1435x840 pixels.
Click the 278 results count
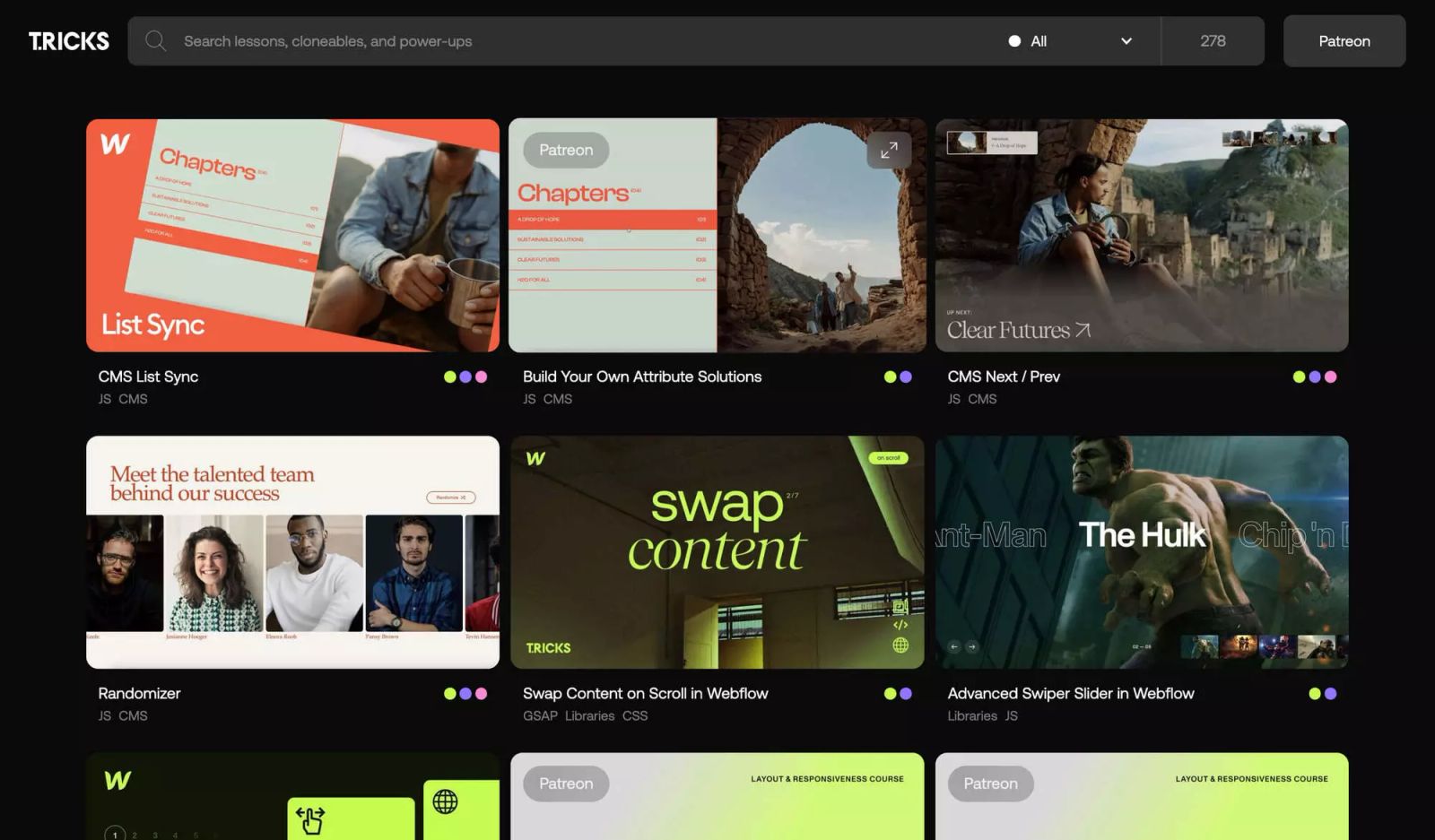tap(1213, 41)
